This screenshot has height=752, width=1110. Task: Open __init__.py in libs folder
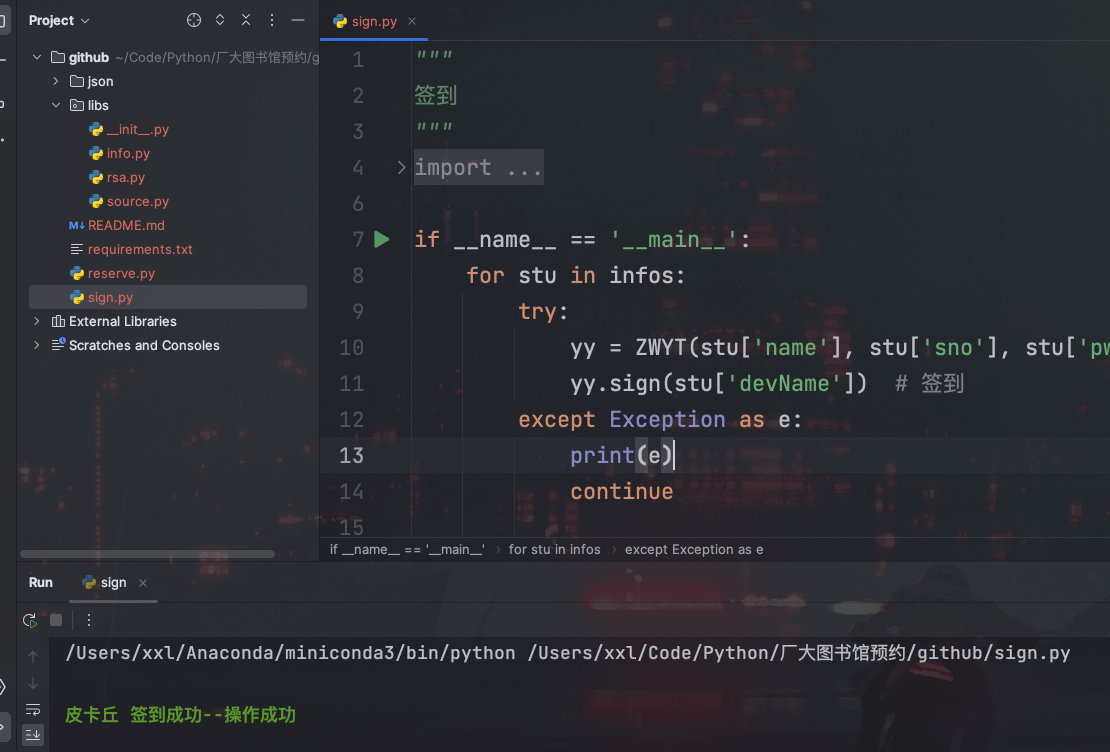coord(129,130)
